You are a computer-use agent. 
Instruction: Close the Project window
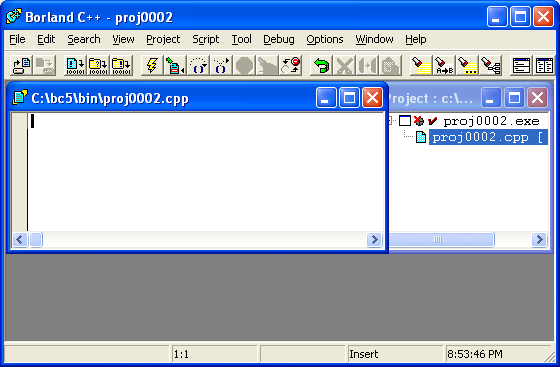538,98
